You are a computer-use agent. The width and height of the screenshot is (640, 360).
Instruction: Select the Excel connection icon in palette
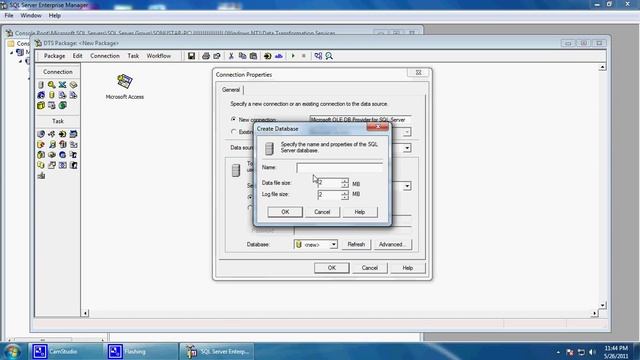62,85
